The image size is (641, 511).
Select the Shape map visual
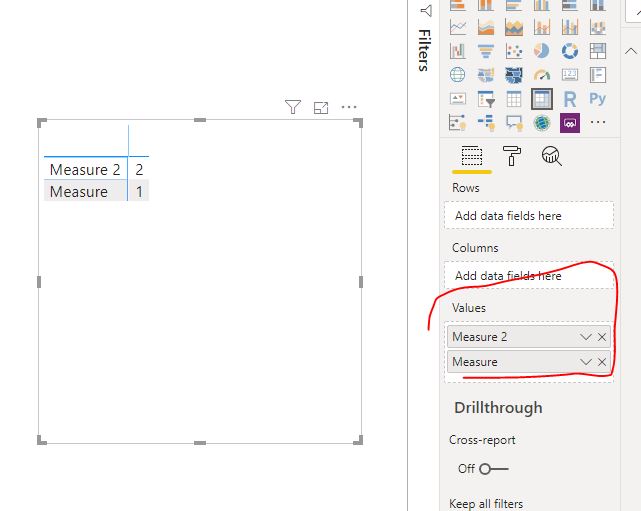[514, 75]
